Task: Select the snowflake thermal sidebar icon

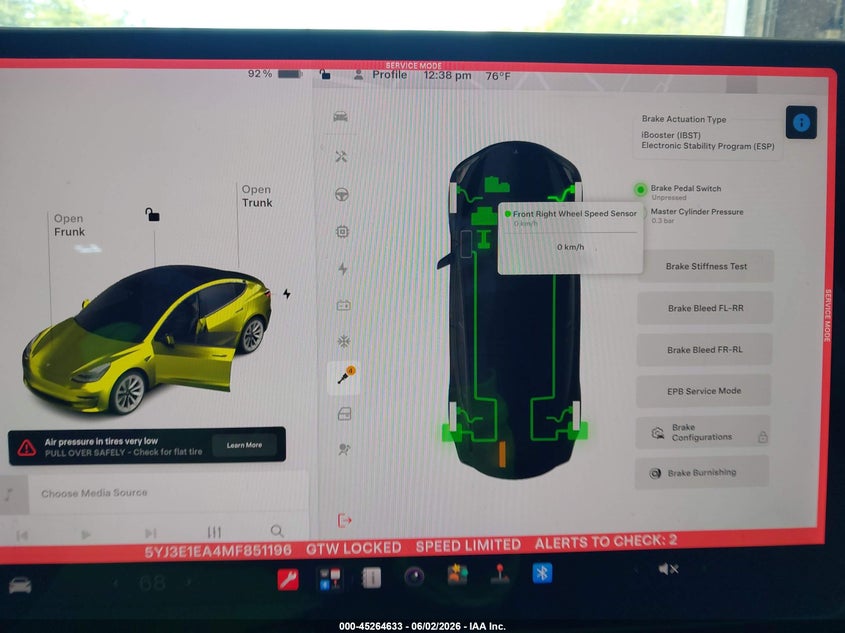Action: (x=344, y=341)
